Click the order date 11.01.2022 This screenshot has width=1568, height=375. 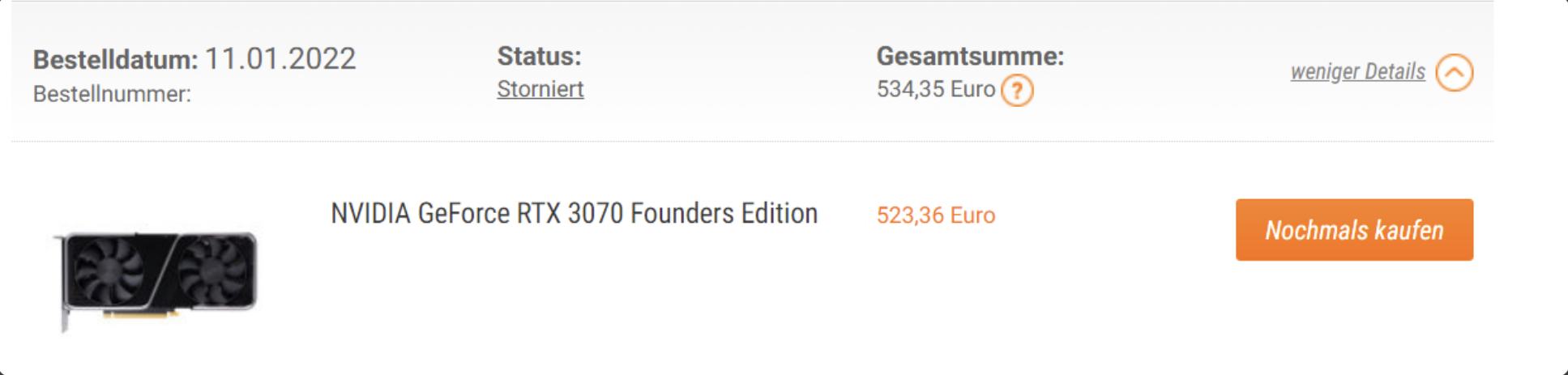pos(280,59)
